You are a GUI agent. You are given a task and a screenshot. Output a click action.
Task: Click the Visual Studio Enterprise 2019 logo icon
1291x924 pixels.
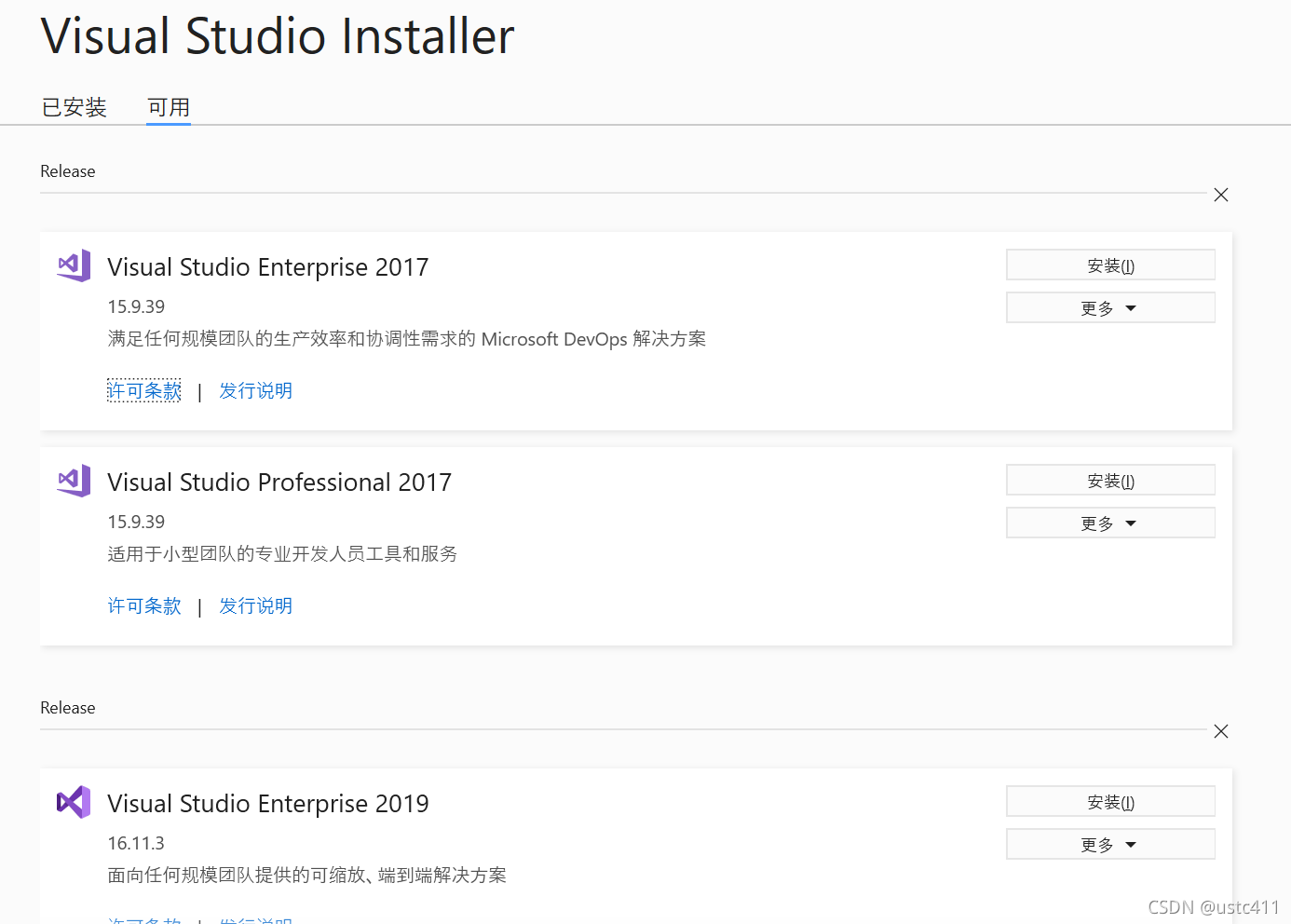coord(74,802)
